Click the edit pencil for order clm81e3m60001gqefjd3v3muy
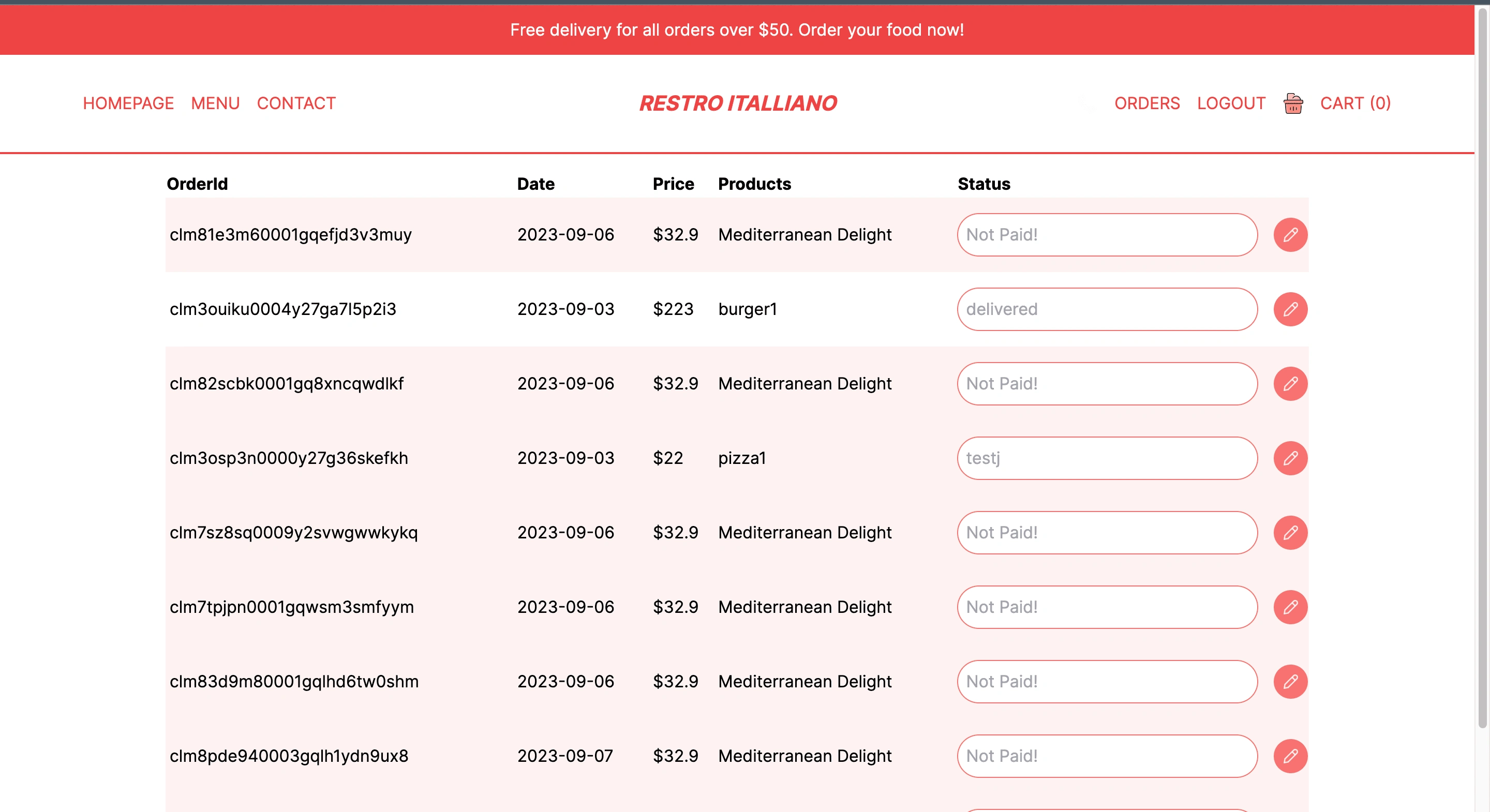This screenshot has height=812, width=1490. 1290,235
